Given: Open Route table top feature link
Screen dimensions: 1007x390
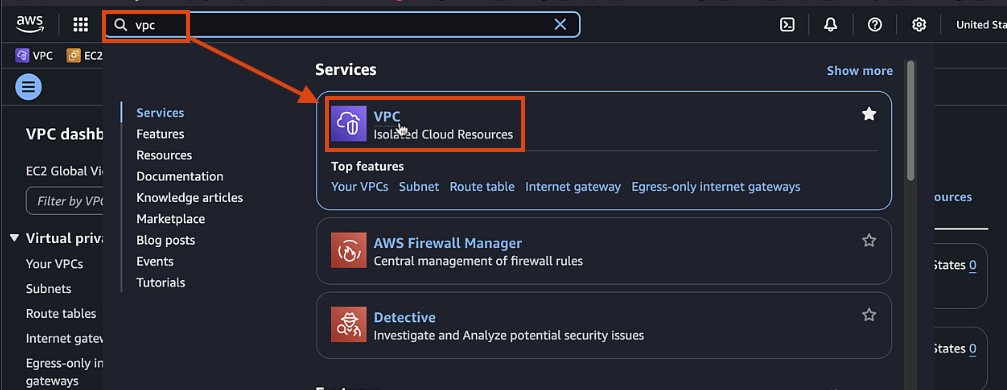Looking at the screenshot, I should coord(482,186).
